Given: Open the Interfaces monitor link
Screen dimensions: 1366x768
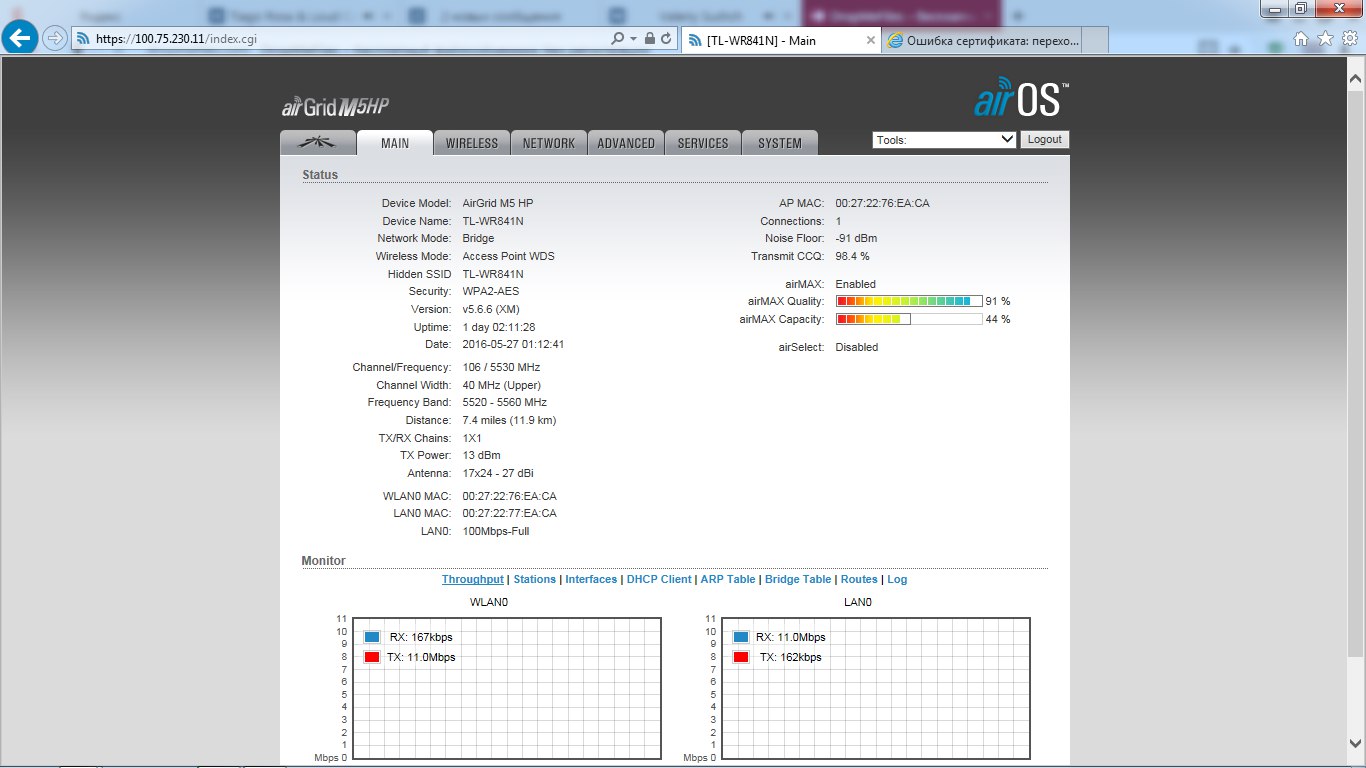Looking at the screenshot, I should click(x=591, y=579).
